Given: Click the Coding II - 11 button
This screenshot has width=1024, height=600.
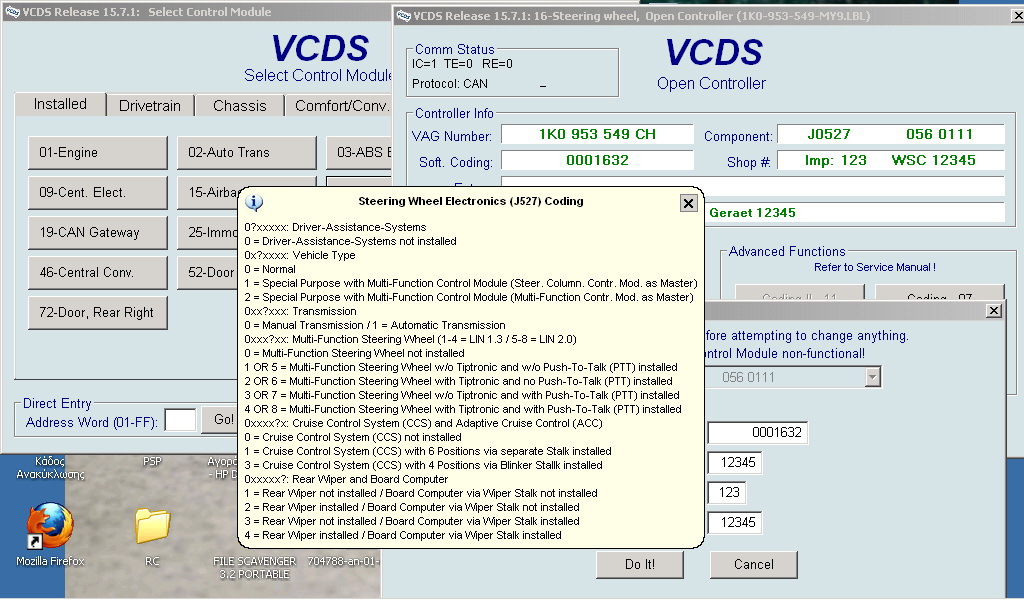Looking at the screenshot, I should [799, 292].
